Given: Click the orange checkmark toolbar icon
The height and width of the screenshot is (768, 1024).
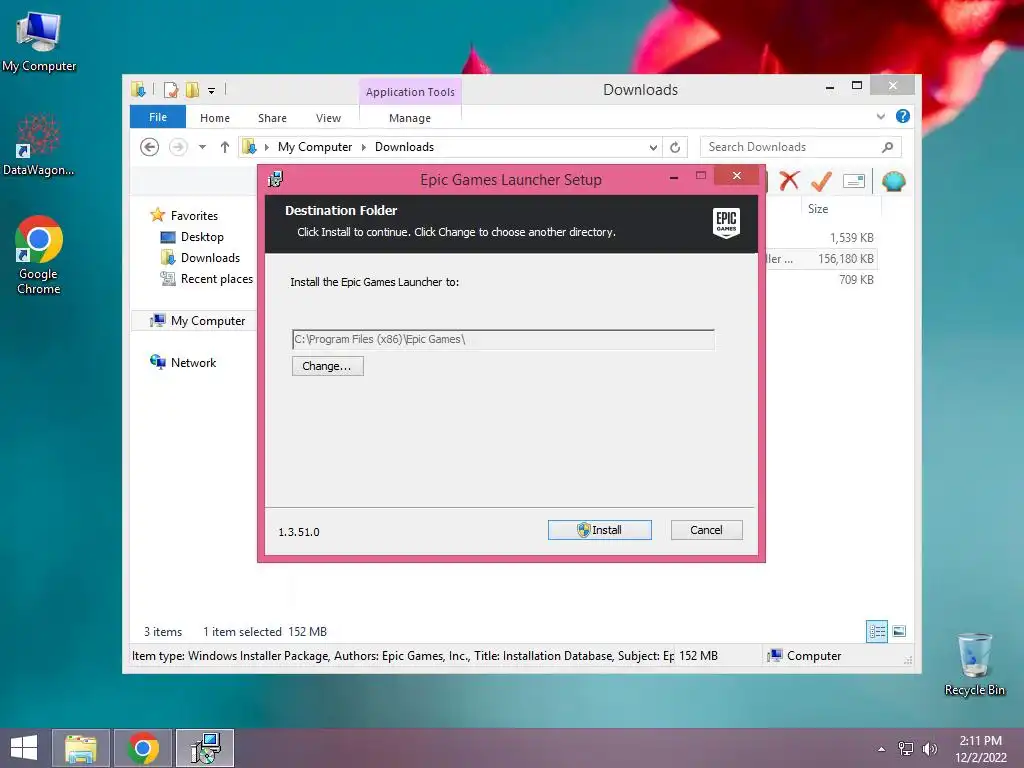Looking at the screenshot, I should [x=821, y=181].
